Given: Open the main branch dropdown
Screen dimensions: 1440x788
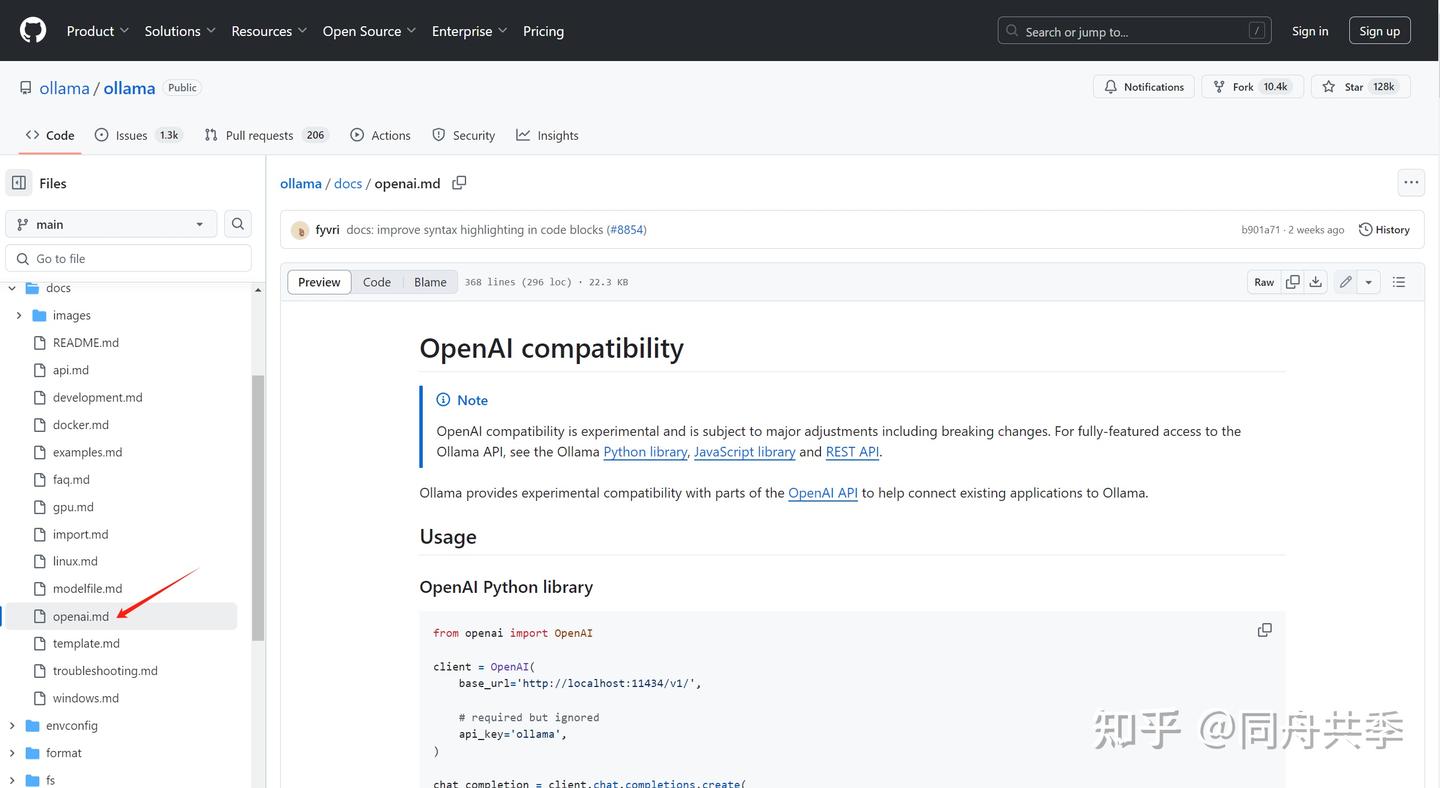Looking at the screenshot, I should (x=111, y=224).
